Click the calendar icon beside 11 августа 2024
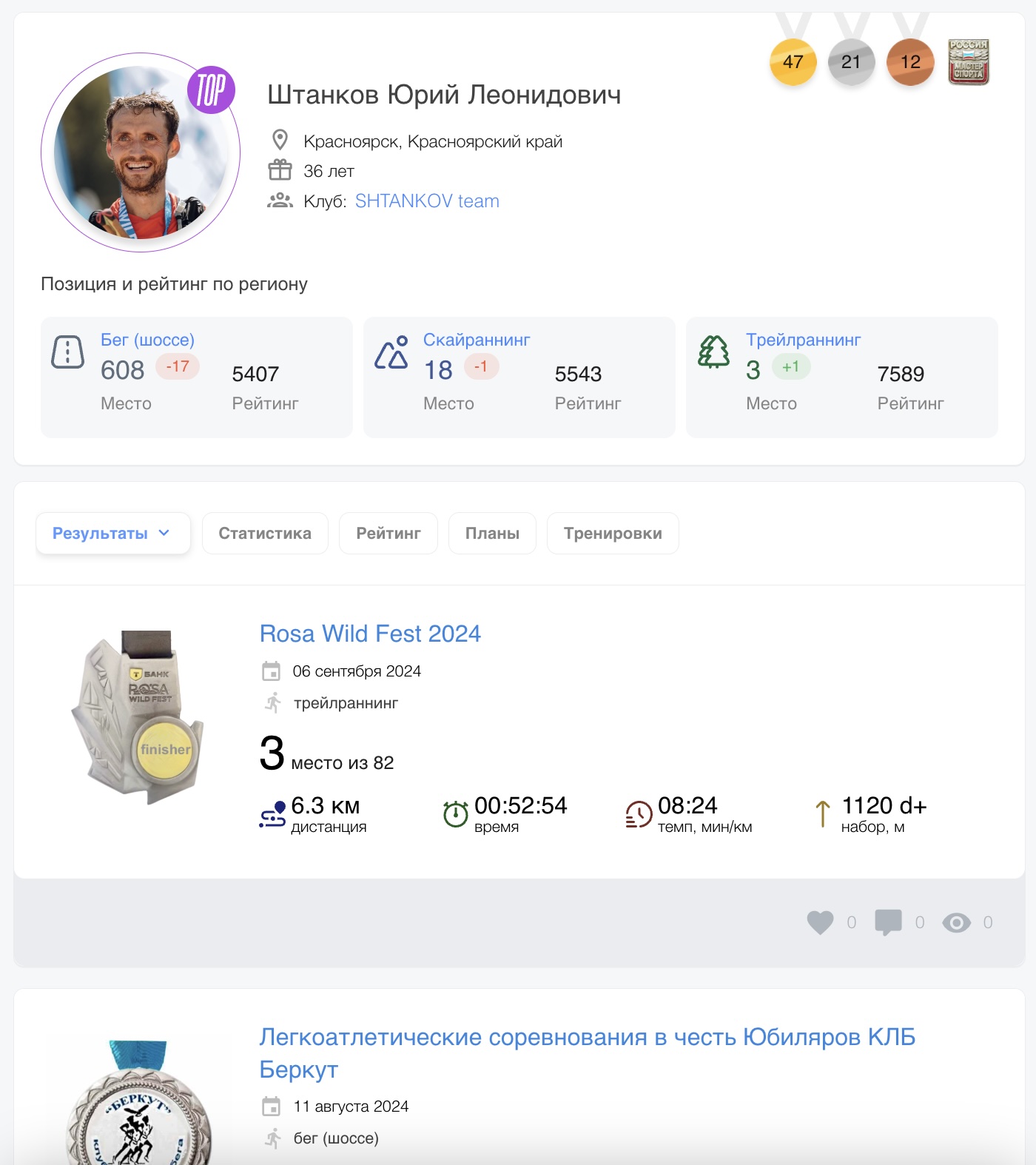The width and height of the screenshot is (1036, 1165). 272,1107
